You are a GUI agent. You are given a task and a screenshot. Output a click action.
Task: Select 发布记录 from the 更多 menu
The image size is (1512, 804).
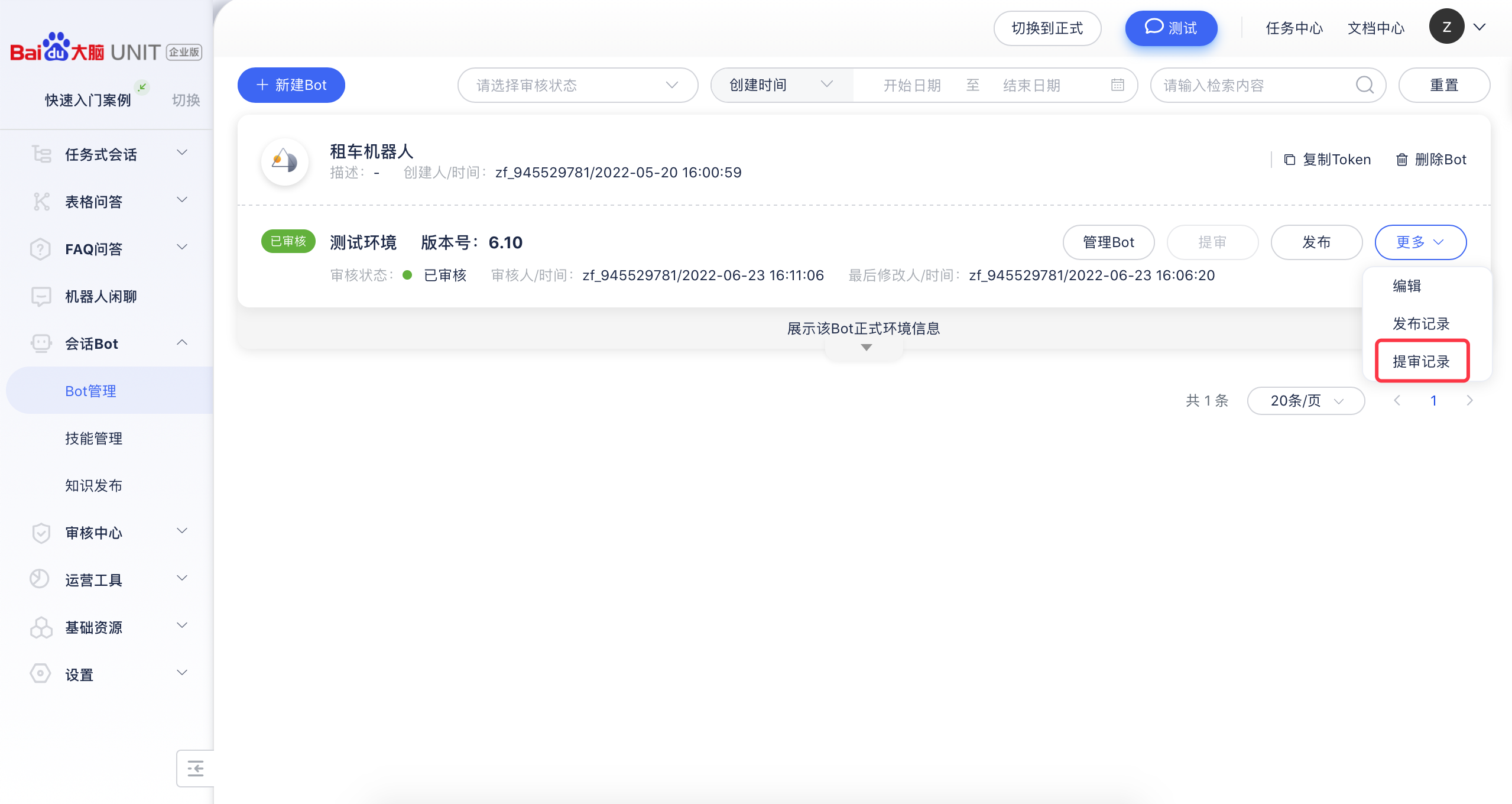point(1421,324)
